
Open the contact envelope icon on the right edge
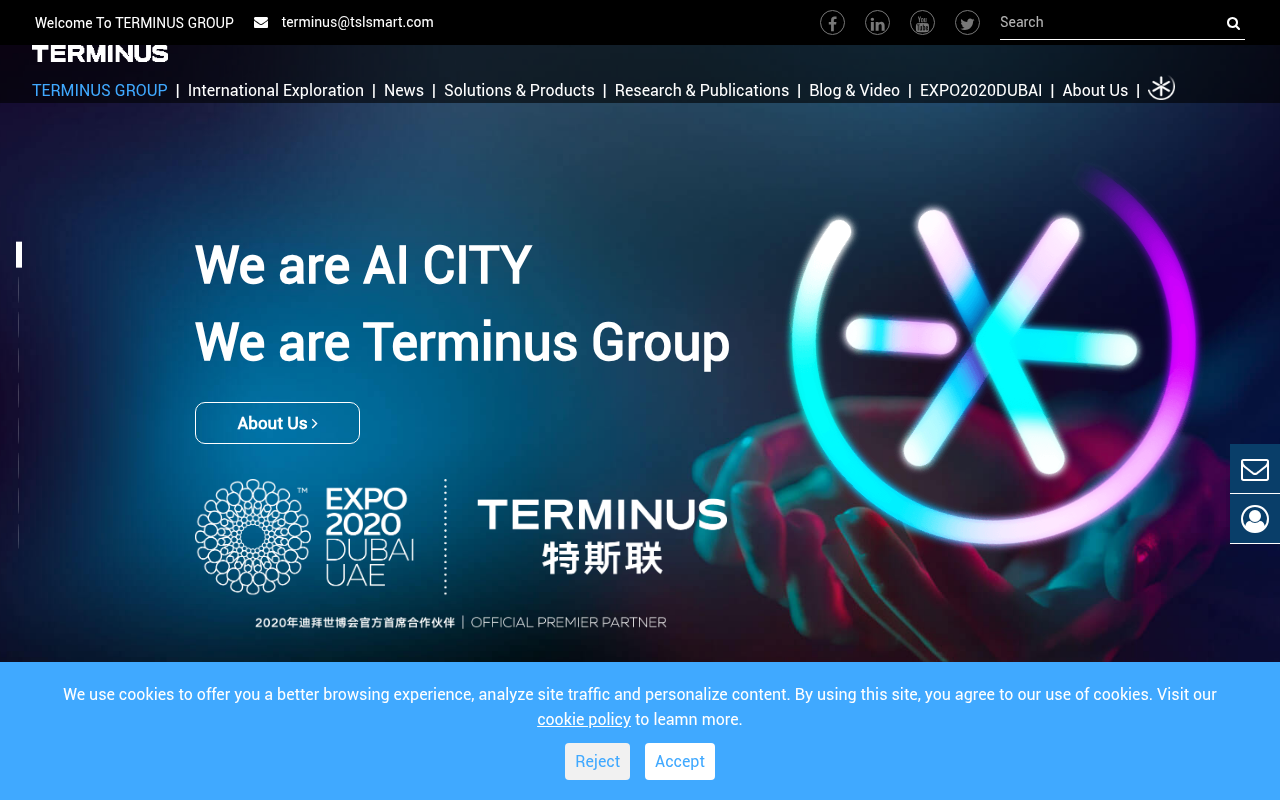pos(1254,468)
